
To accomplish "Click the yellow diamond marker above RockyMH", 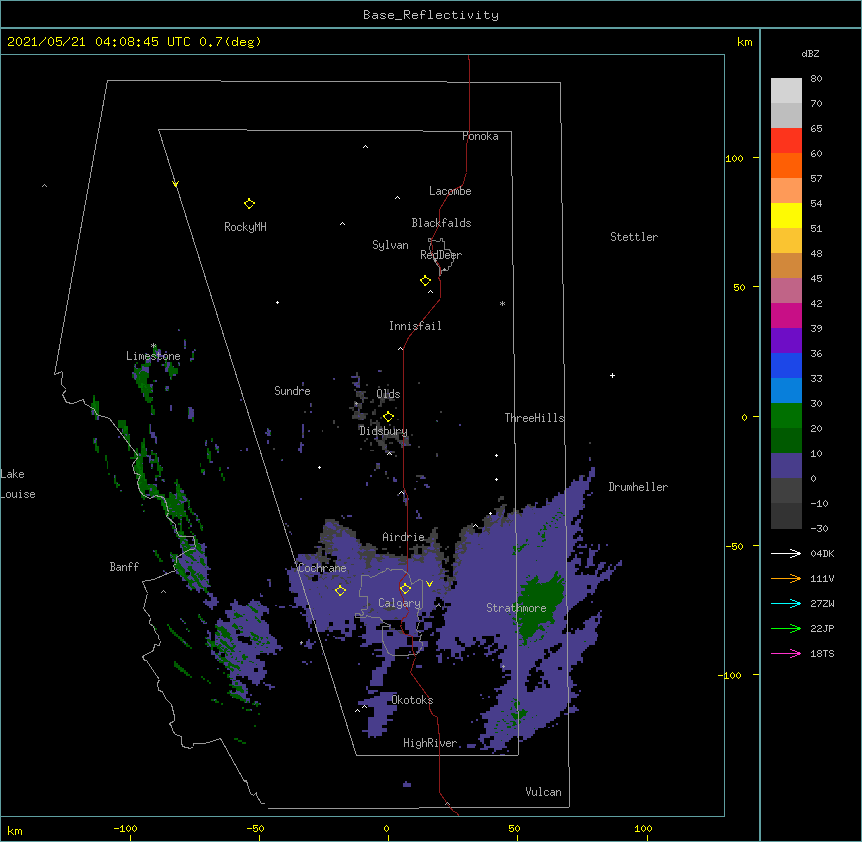I will pyautogui.click(x=249, y=204).
